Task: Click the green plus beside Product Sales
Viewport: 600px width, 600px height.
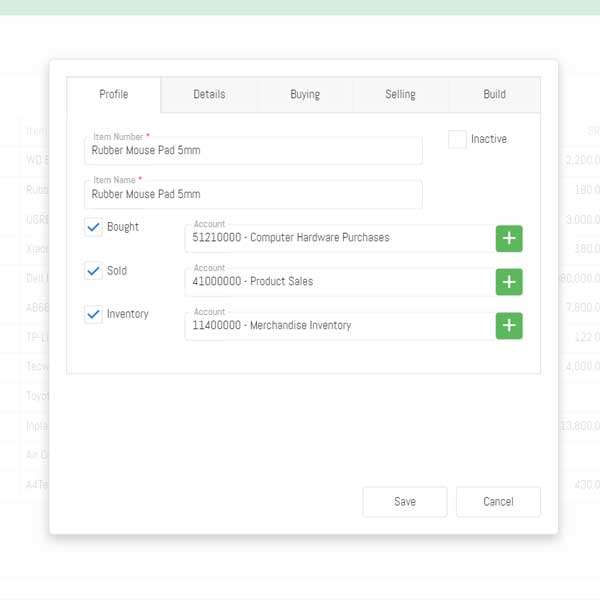Action: coord(509,282)
